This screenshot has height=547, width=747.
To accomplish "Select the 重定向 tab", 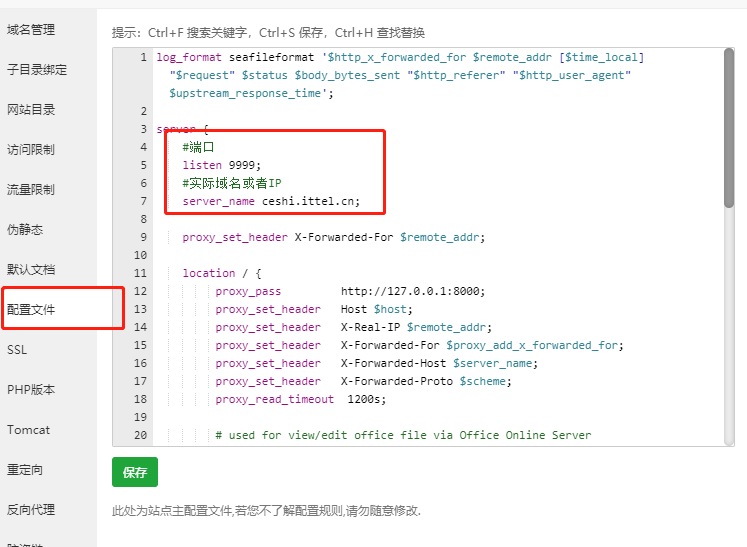I will (x=25, y=470).
